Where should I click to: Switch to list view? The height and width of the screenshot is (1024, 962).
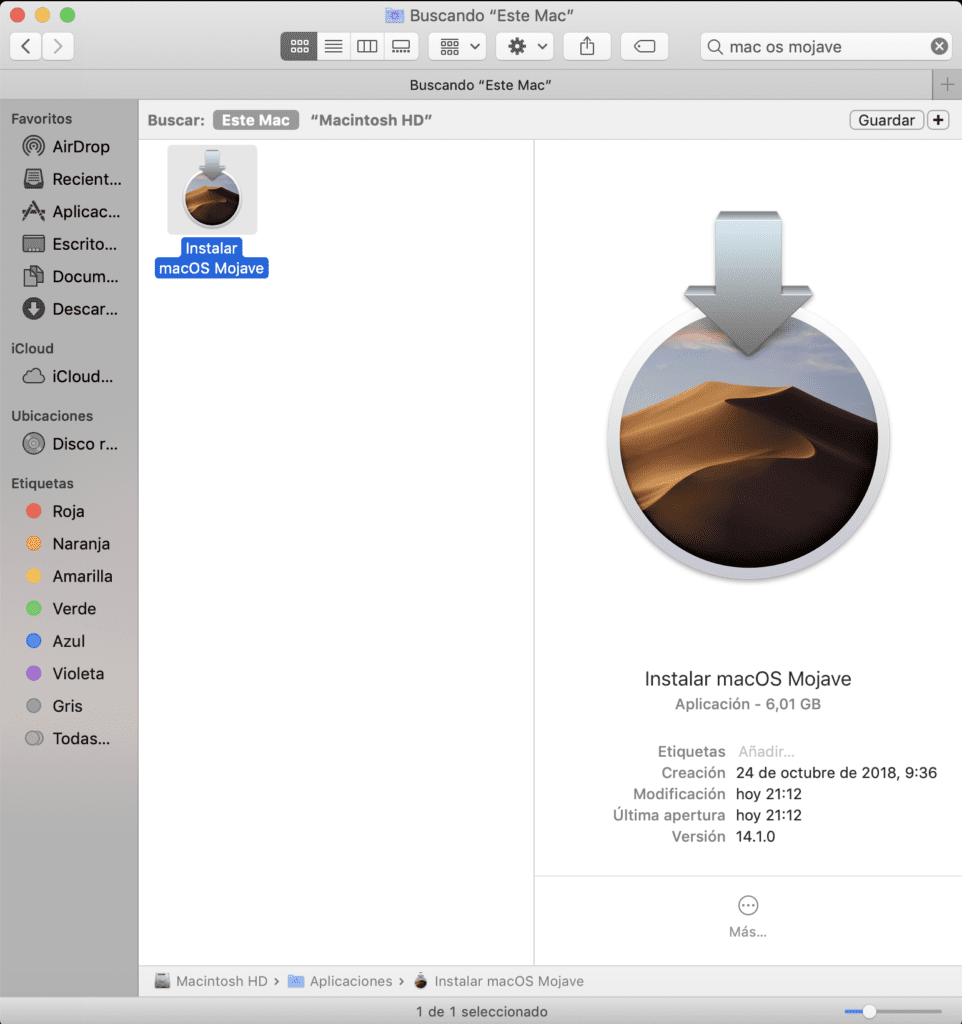(333, 46)
